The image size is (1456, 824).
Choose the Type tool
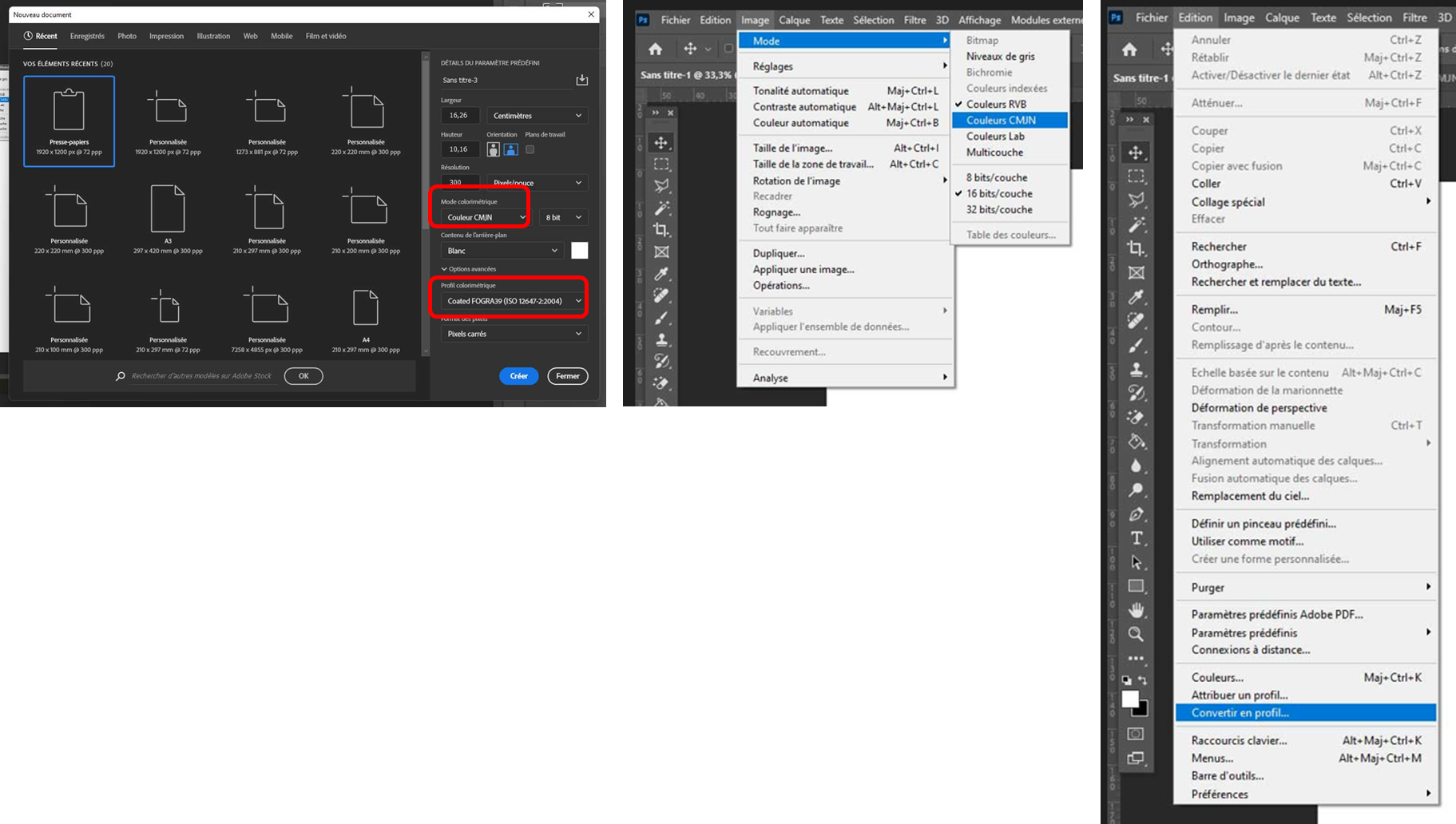coord(1137,537)
